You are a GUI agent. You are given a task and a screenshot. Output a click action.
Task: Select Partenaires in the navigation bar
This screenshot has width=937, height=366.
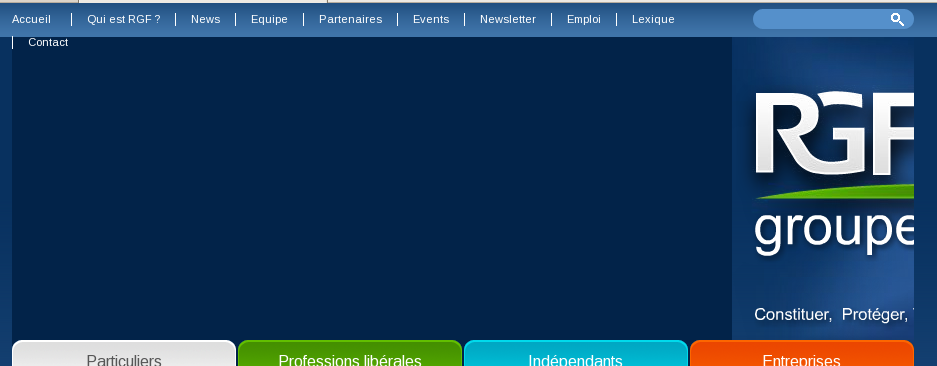tap(350, 19)
